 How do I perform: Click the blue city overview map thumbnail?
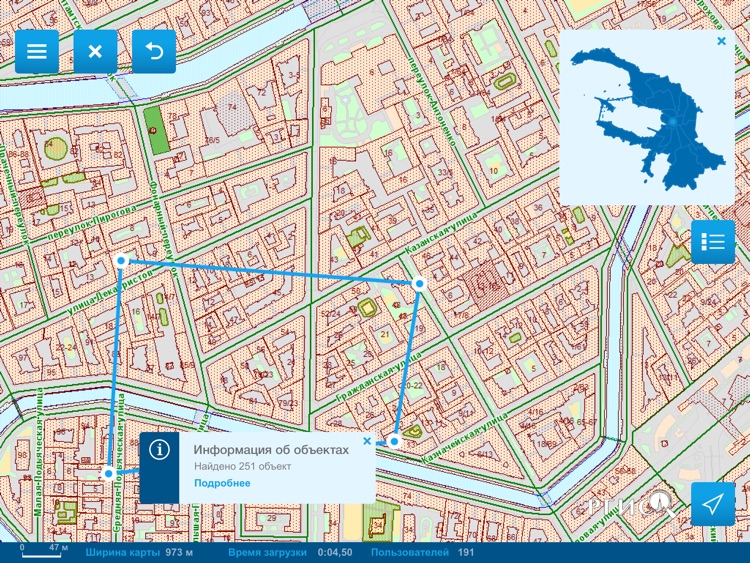pyautogui.click(x=657, y=118)
